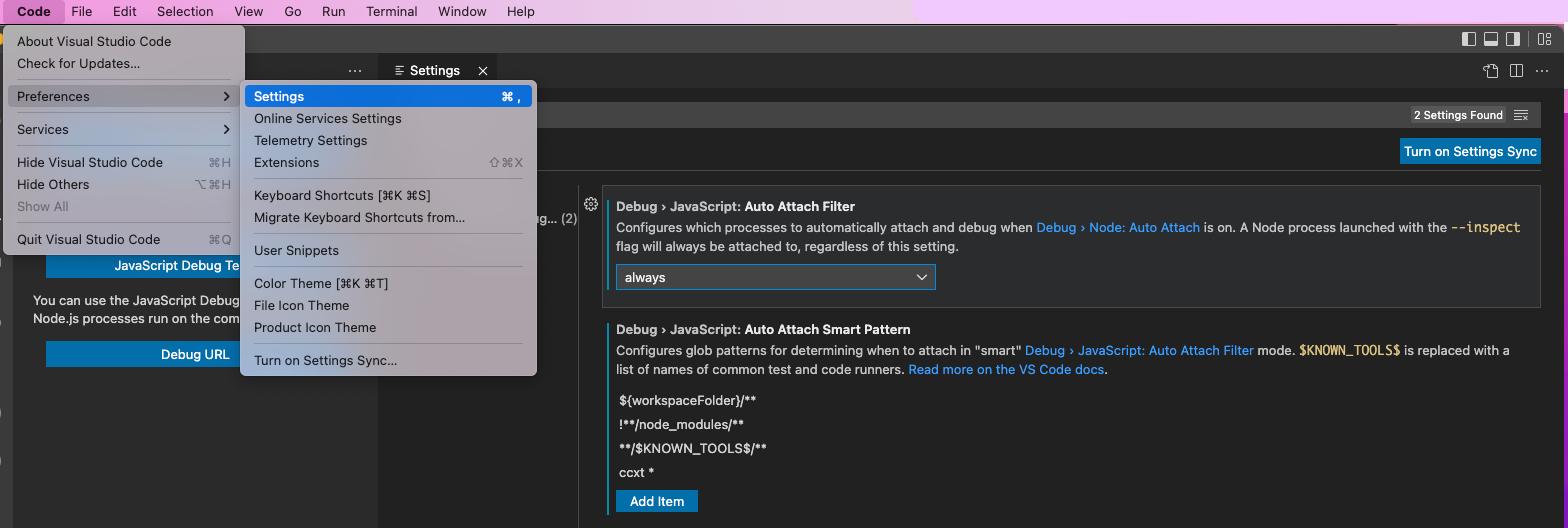Image resolution: width=1568 pixels, height=528 pixels.
Task: Clear the settings search input
Action: [x=1521, y=115]
